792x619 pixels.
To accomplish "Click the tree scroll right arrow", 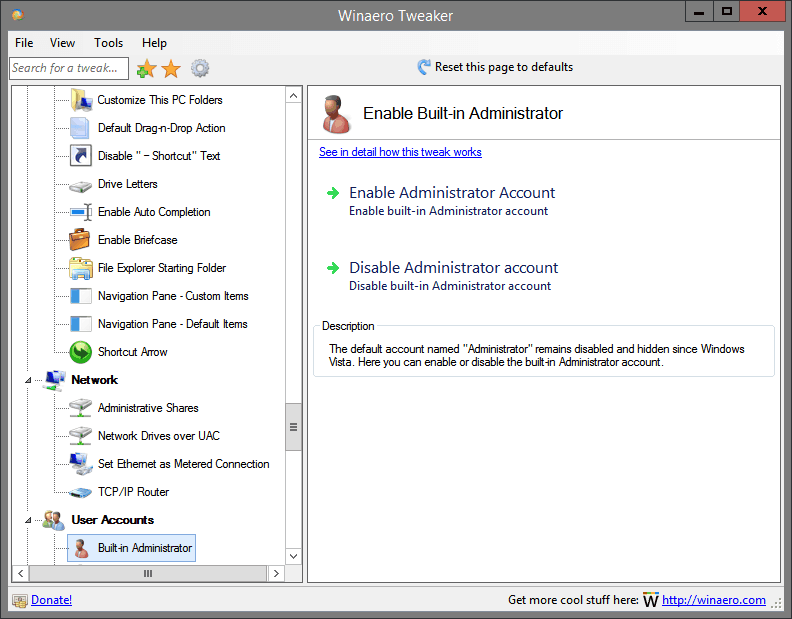I will tap(276, 574).
